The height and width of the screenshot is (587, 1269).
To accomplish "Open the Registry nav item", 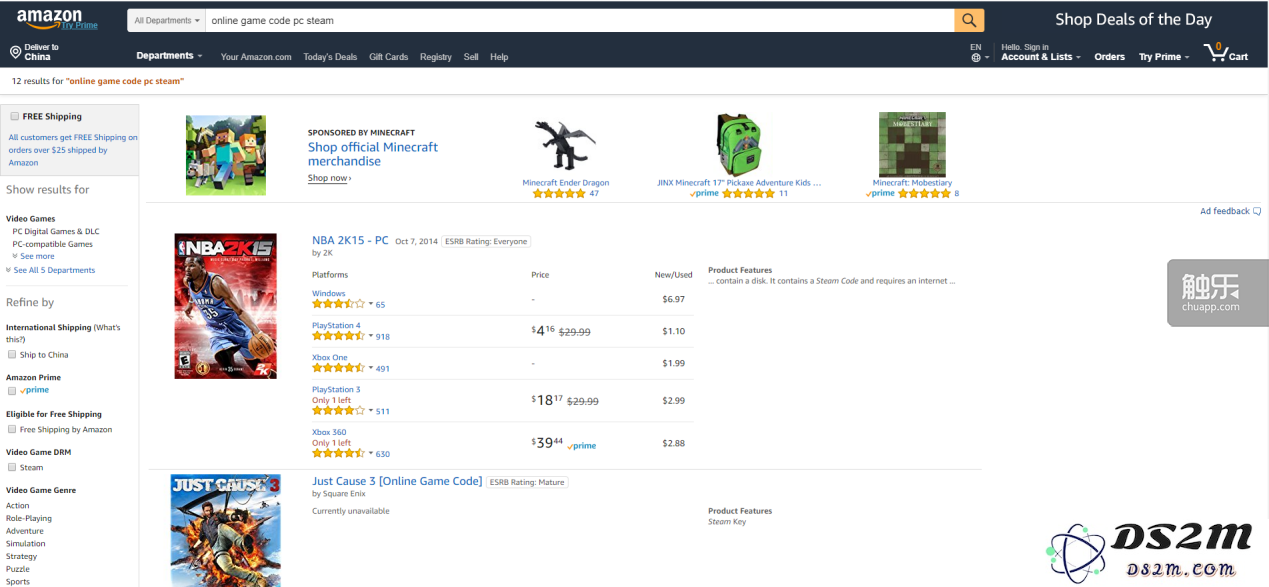I will (x=436, y=57).
